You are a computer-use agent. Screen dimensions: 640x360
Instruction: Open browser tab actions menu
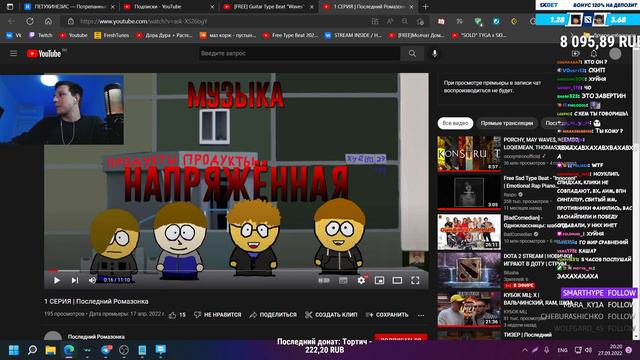pyautogui.click(x=10, y=7)
